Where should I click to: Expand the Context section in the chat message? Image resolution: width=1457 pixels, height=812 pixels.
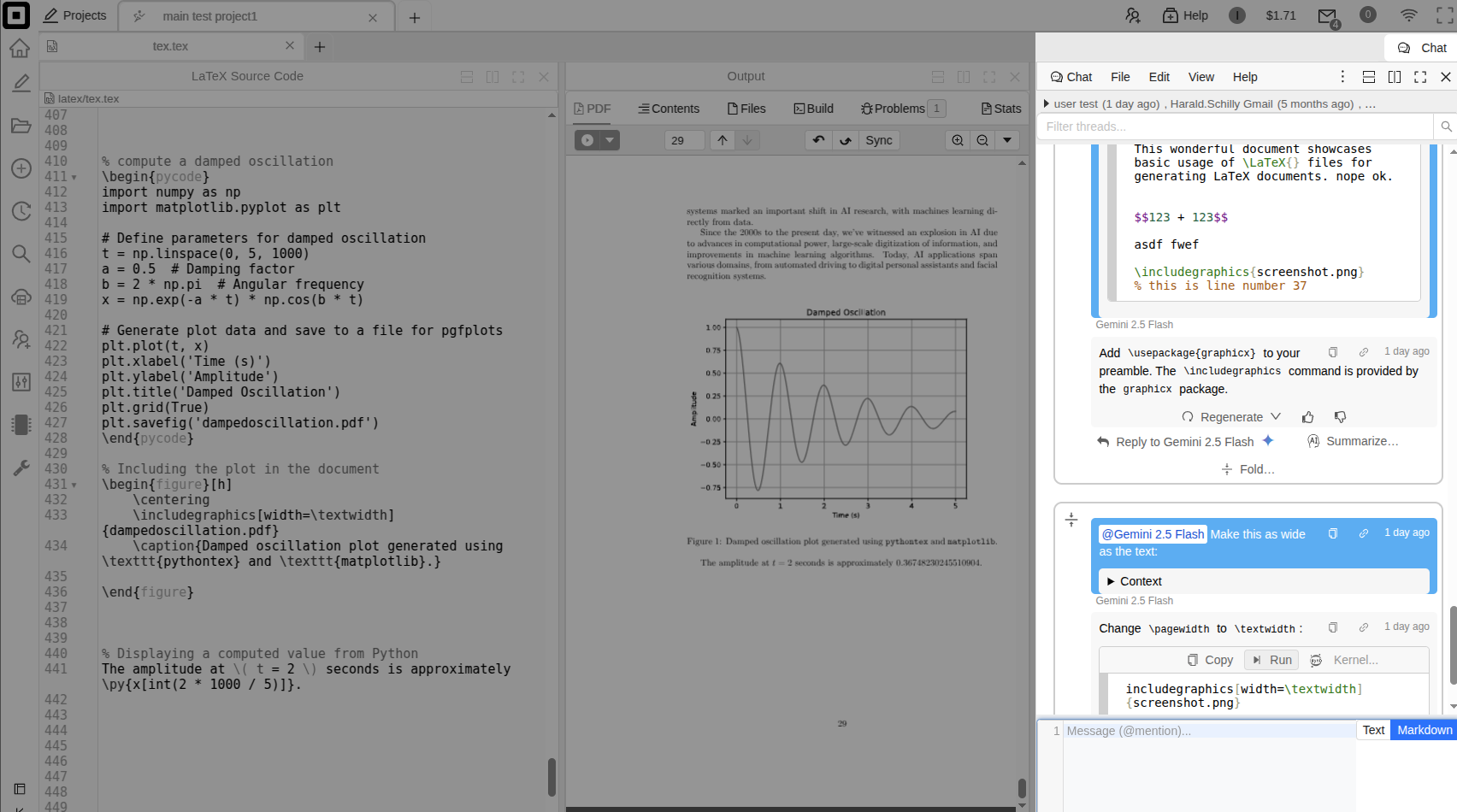[1112, 580]
